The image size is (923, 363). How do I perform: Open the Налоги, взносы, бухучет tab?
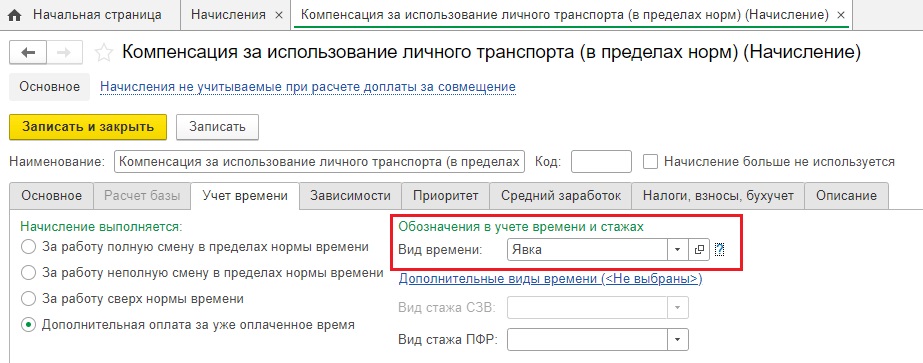coord(718,196)
